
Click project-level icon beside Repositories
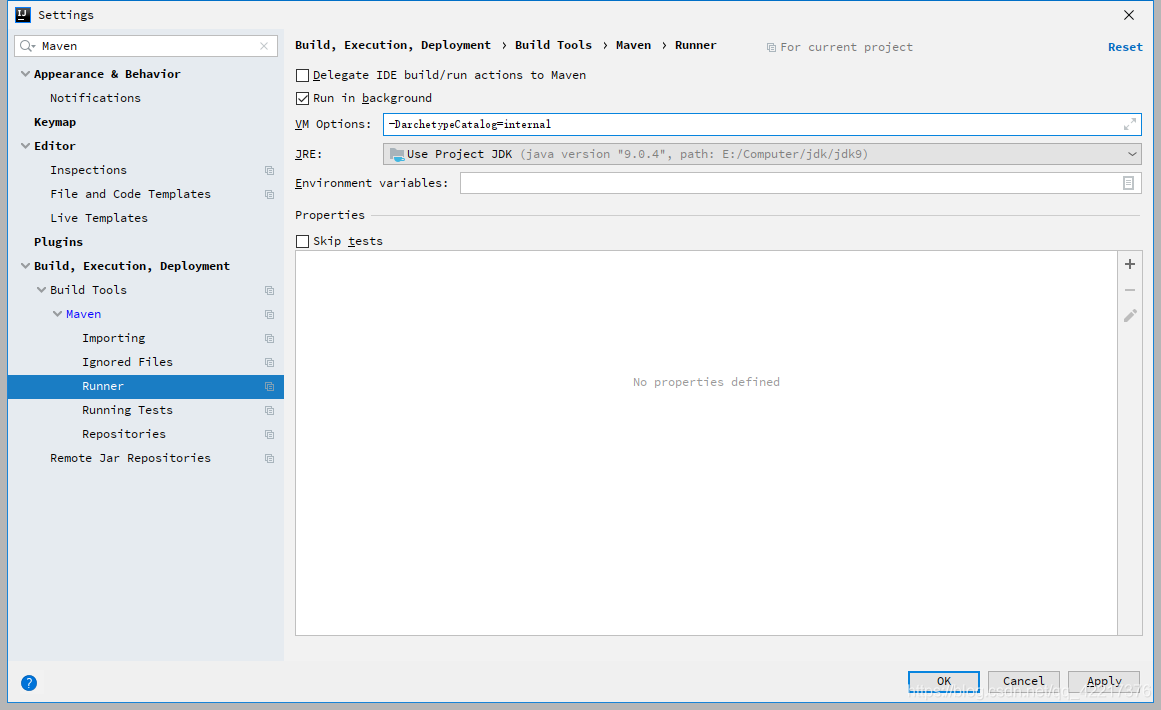pyautogui.click(x=270, y=434)
